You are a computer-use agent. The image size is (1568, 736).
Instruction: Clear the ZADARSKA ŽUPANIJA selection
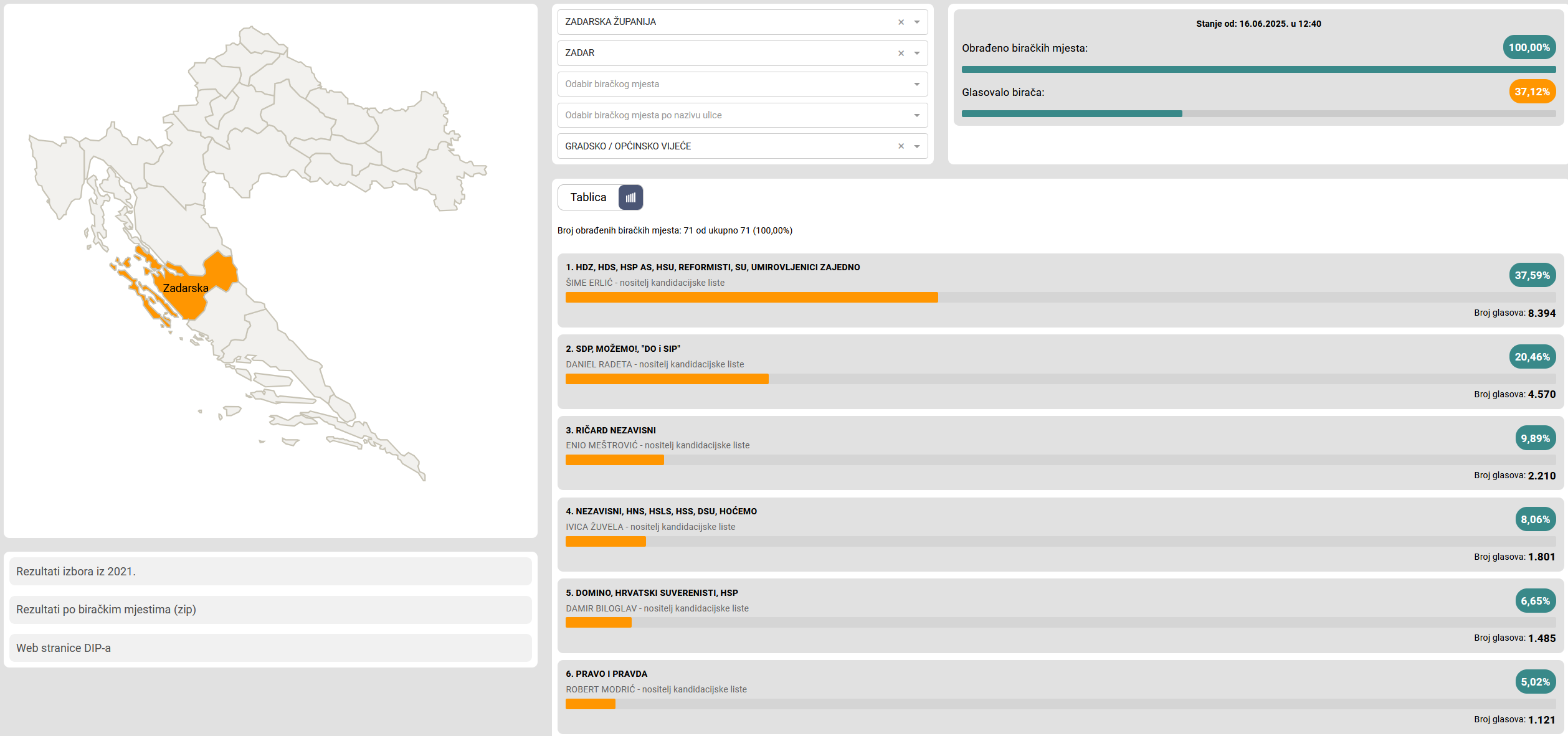tap(901, 22)
